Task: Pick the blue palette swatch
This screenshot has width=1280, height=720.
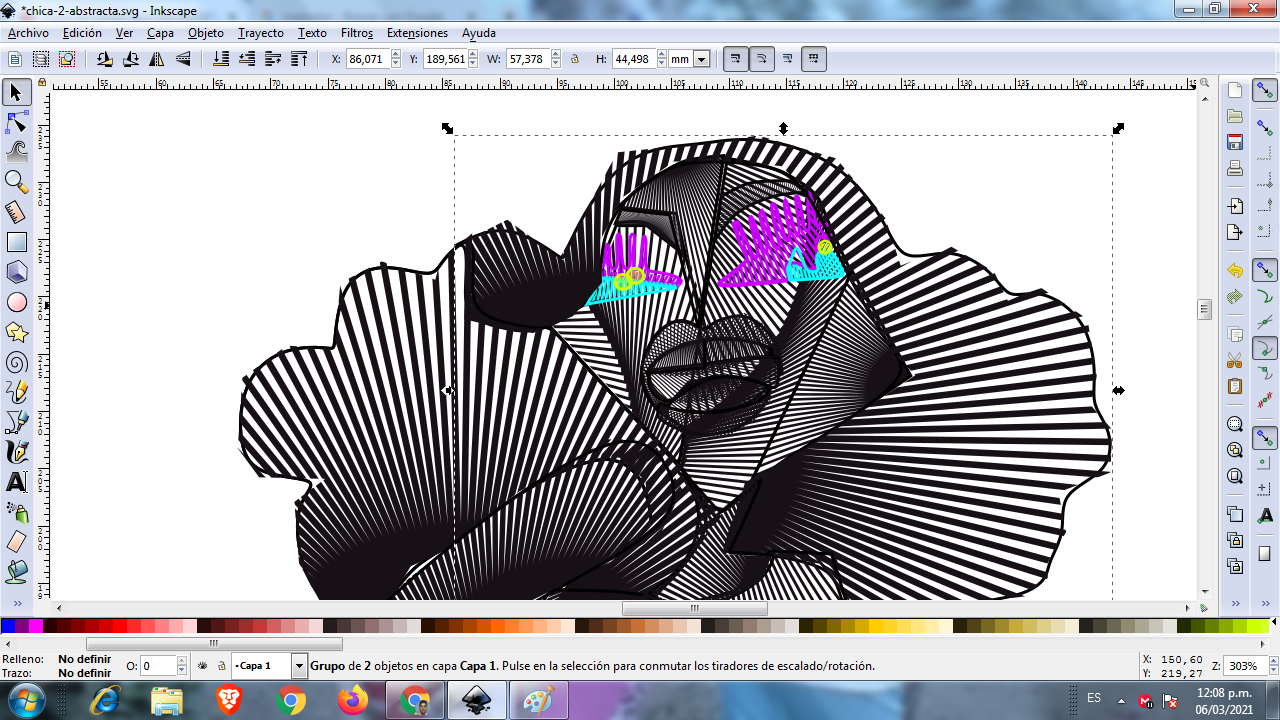Action: [x=8, y=626]
